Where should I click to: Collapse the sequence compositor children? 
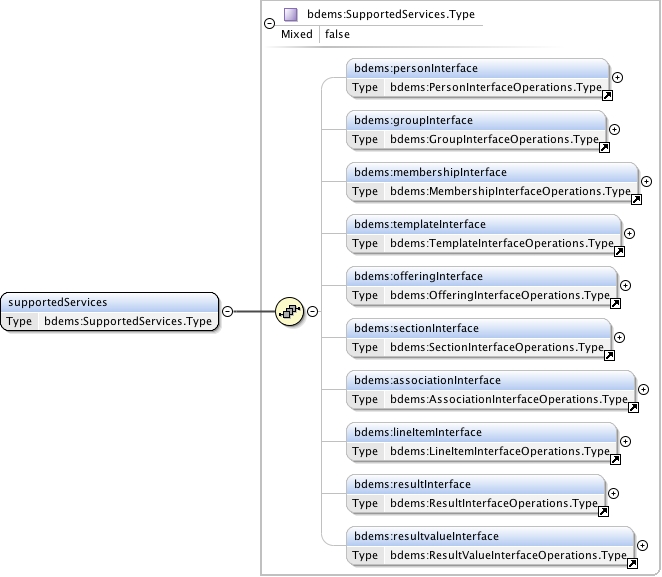click(313, 311)
